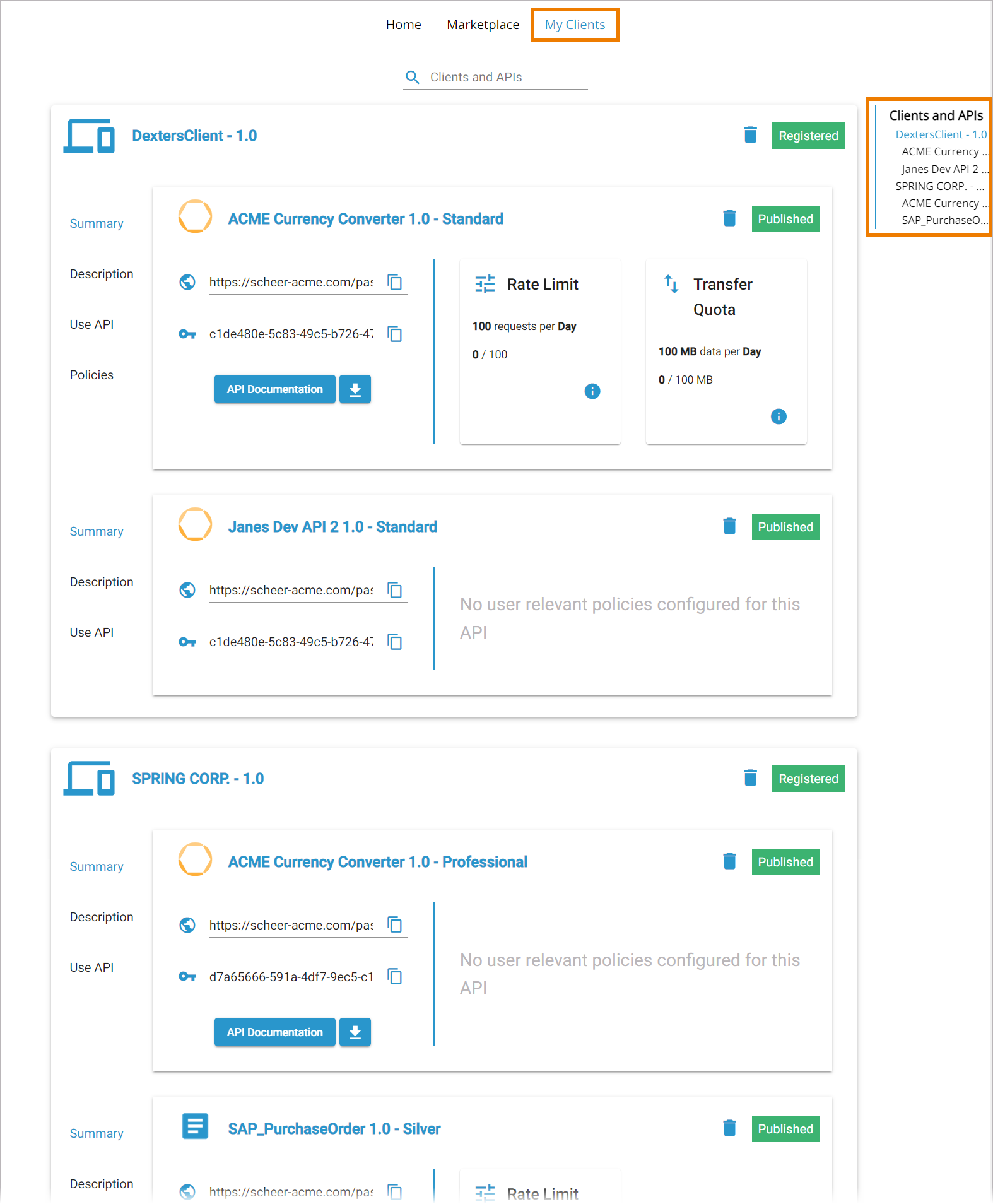Viewport: 993px width, 1204px height.
Task: Delete ACME Currency Converter 1.0 - Standard
Action: tap(729, 218)
